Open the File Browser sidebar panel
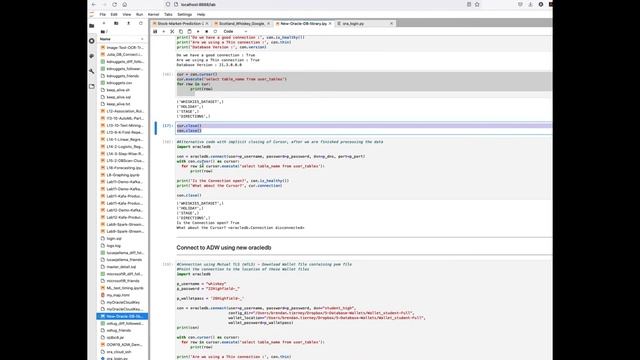640x360 pixels. (92, 25)
